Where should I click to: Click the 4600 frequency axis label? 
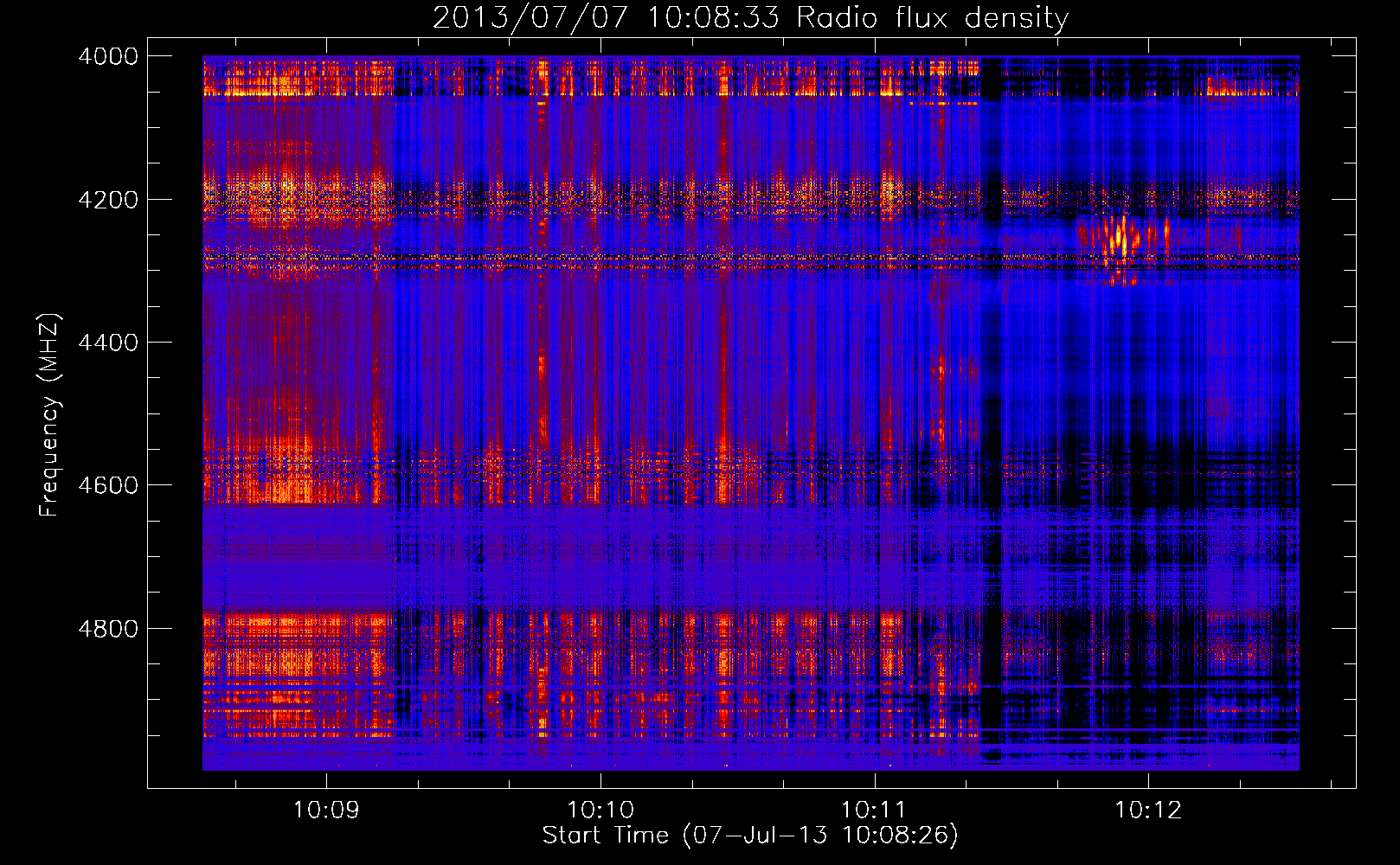tap(108, 485)
